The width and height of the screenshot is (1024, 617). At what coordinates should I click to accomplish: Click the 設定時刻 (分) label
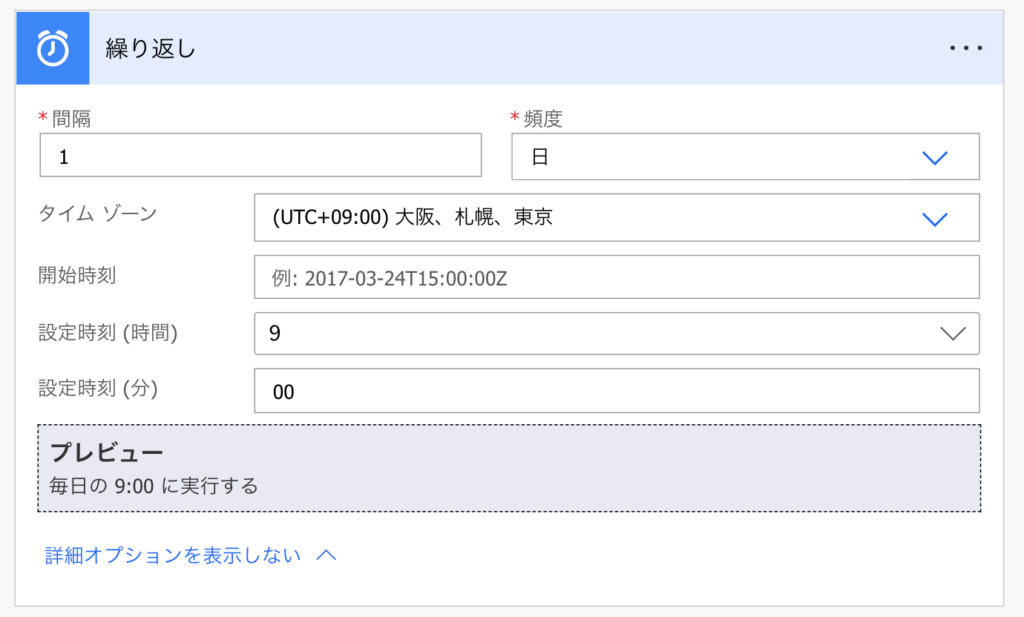[98, 388]
